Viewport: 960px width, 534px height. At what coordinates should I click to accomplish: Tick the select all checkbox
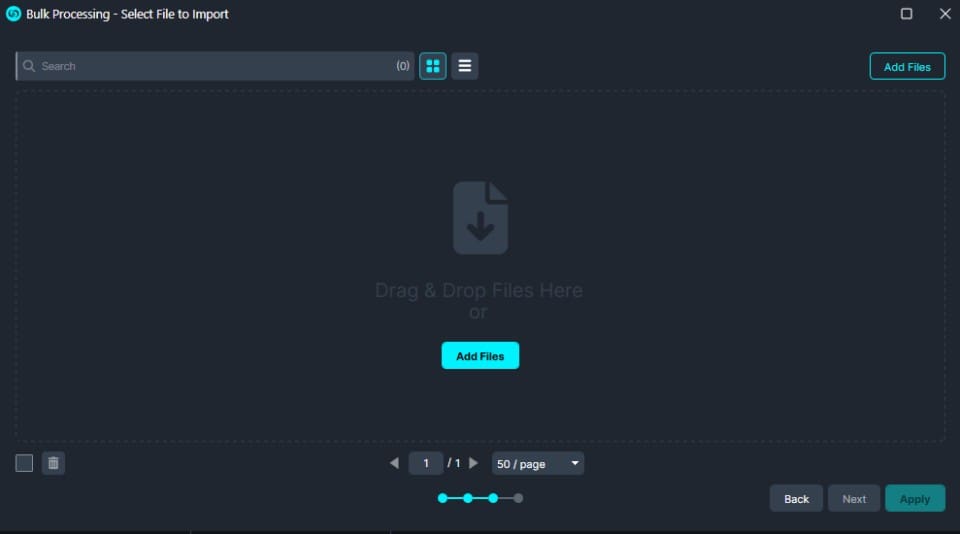24,463
